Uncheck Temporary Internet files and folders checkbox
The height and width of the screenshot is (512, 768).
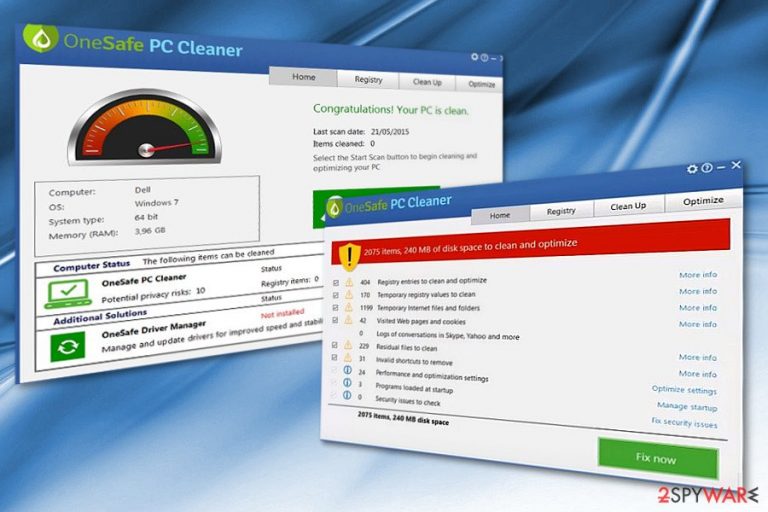click(x=336, y=308)
